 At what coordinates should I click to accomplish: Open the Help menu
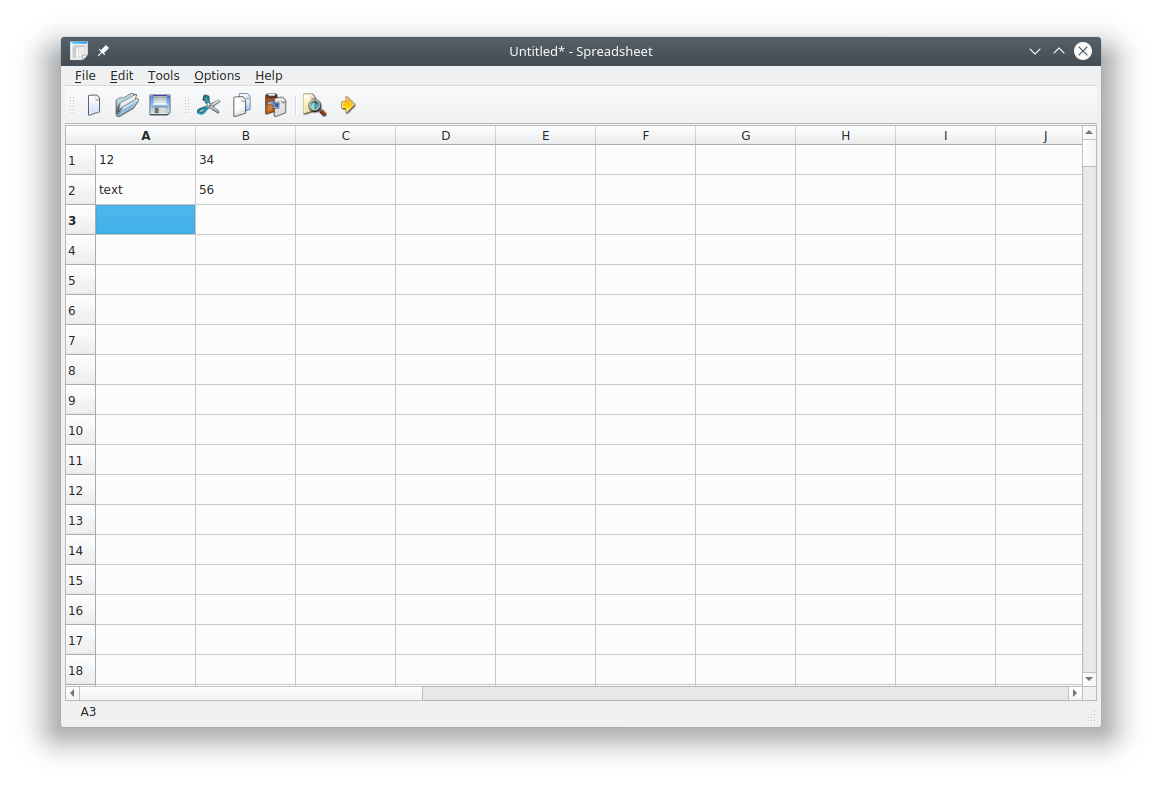coord(268,76)
